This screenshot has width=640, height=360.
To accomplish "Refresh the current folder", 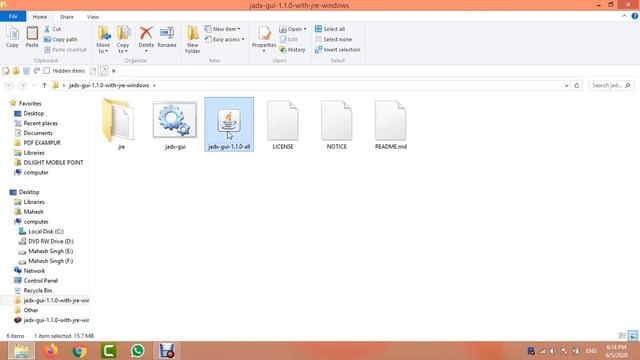I will (x=577, y=85).
